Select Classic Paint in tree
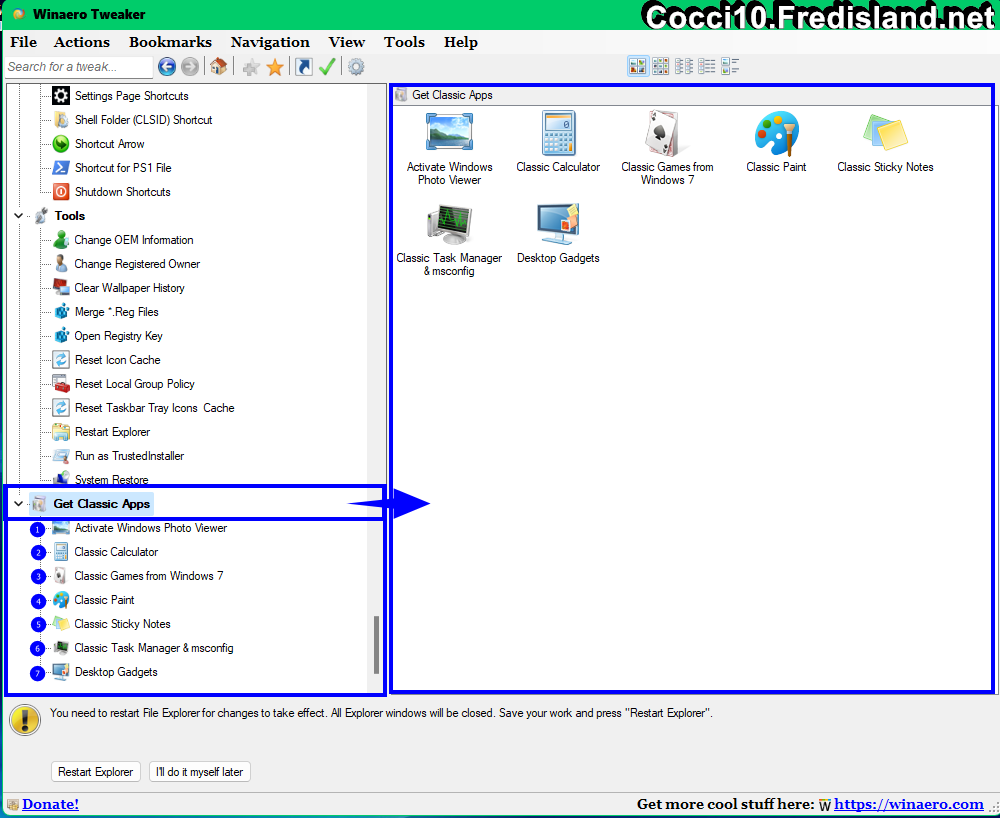 [x=104, y=600]
